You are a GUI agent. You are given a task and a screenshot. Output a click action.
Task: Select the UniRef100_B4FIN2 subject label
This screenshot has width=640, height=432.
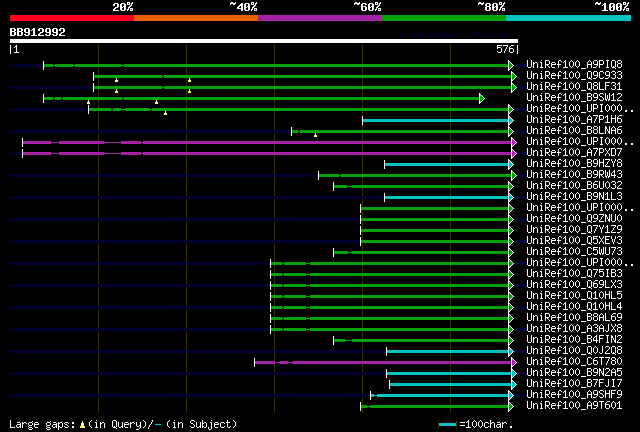point(574,340)
